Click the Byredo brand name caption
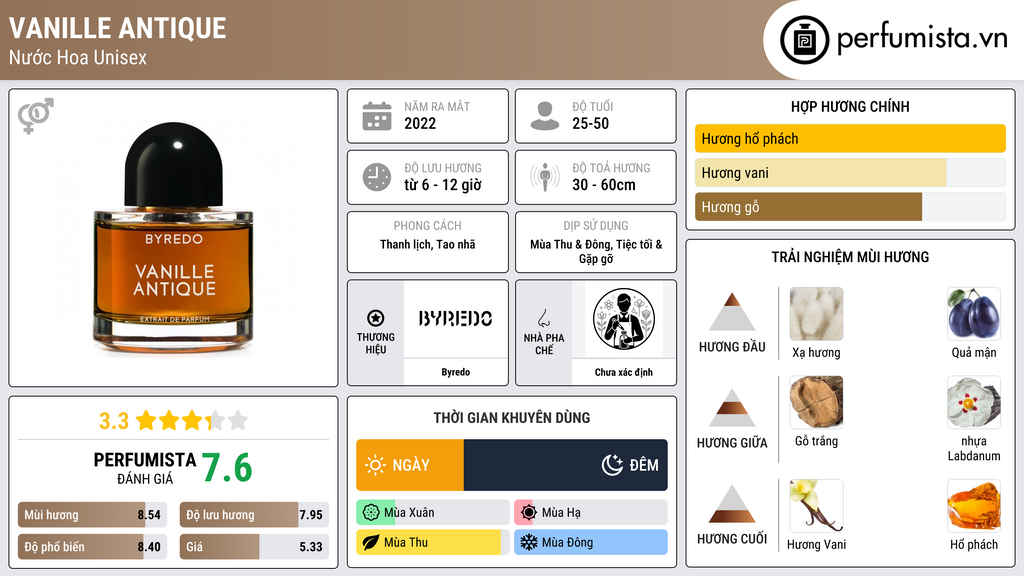 [455, 372]
